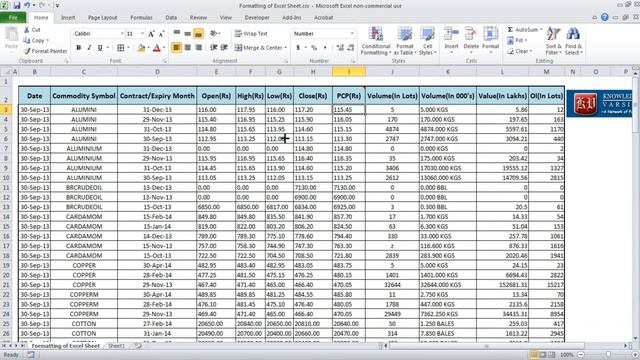
Task: Decrease the cell indent
Action: tap(213, 48)
